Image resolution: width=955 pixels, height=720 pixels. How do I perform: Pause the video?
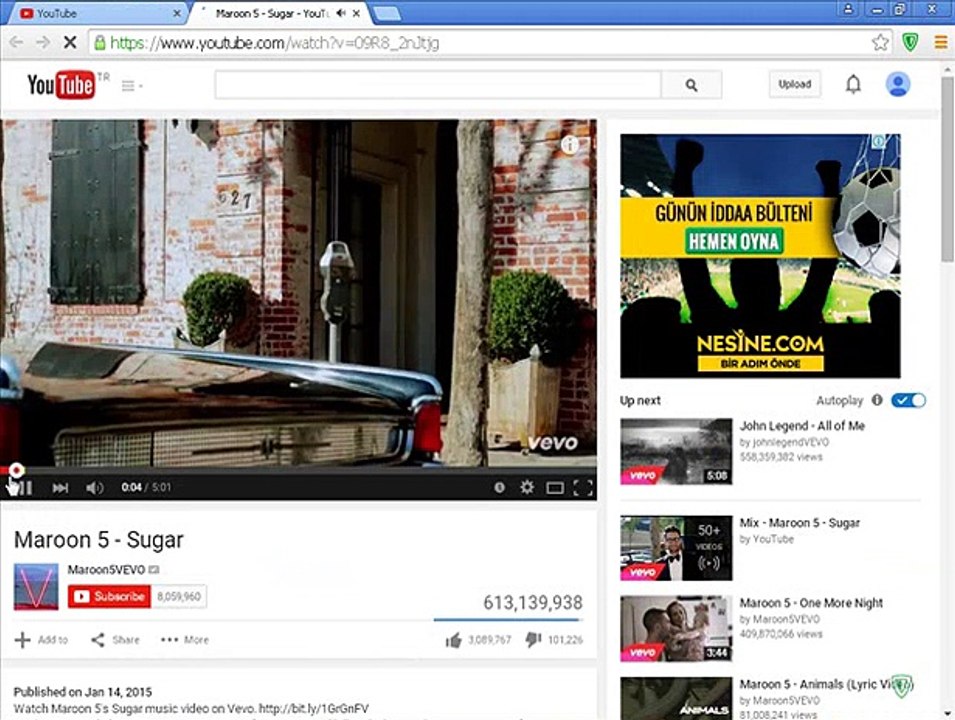[x=24, y=487]
